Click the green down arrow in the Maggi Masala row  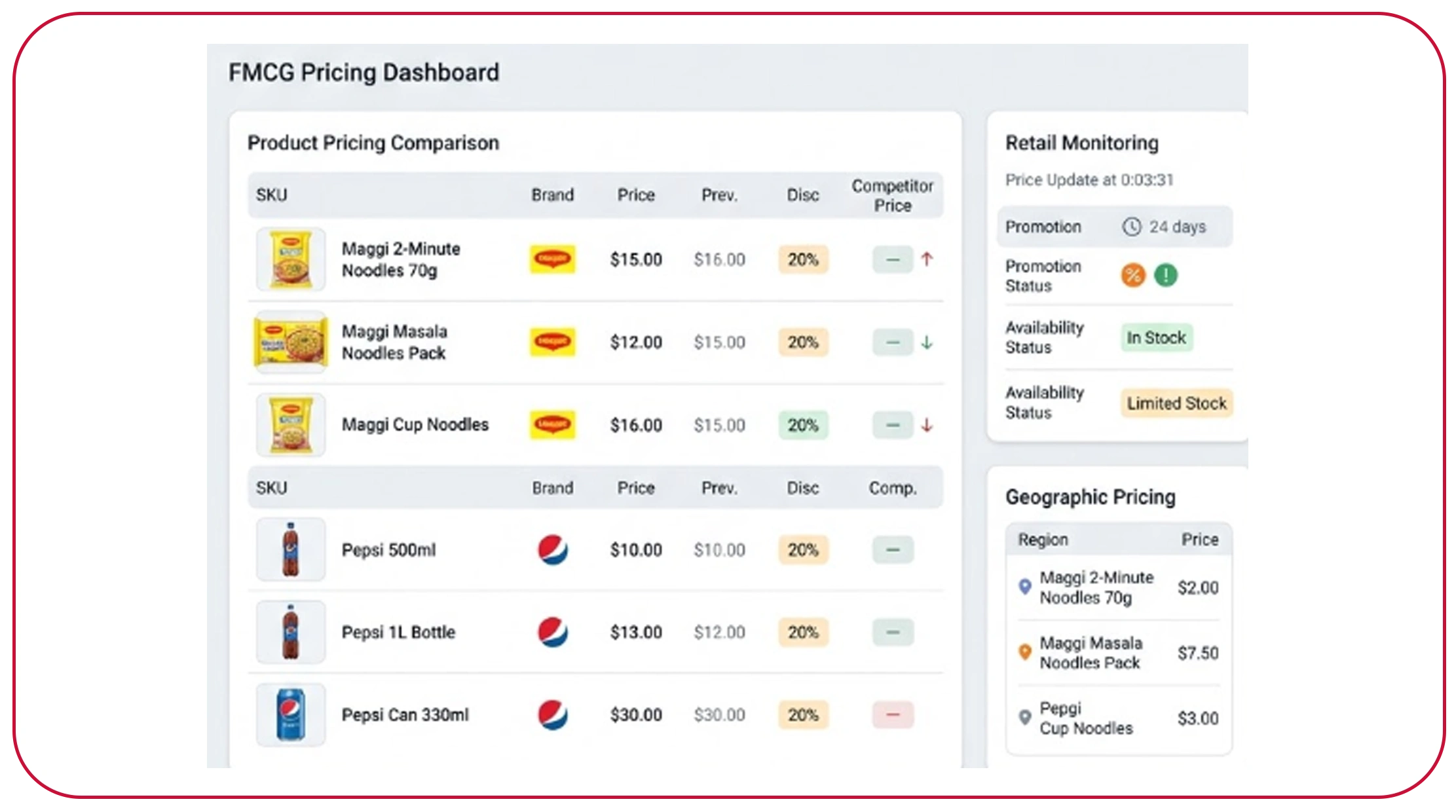tap(926, 342)
